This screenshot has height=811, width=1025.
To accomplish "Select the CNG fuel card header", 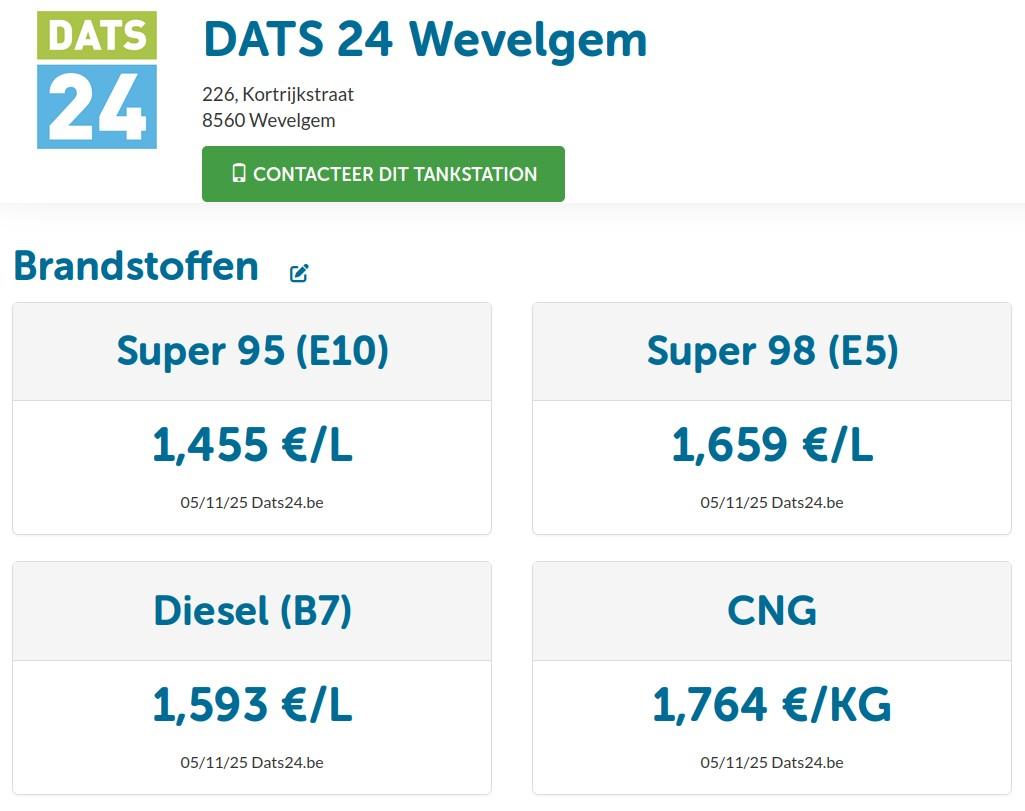I will pos(772,611).
